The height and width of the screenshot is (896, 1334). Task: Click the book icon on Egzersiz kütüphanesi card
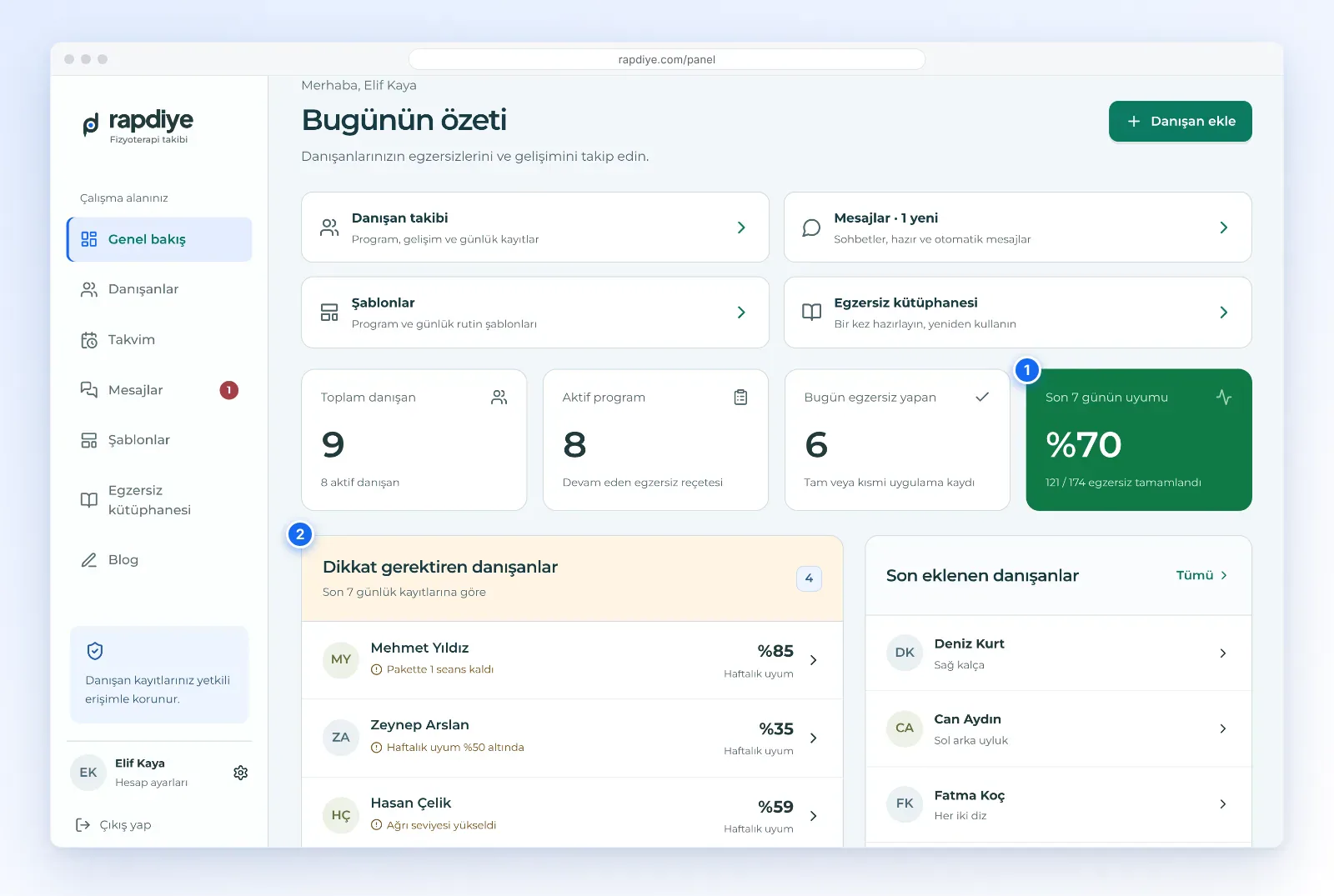811,312
